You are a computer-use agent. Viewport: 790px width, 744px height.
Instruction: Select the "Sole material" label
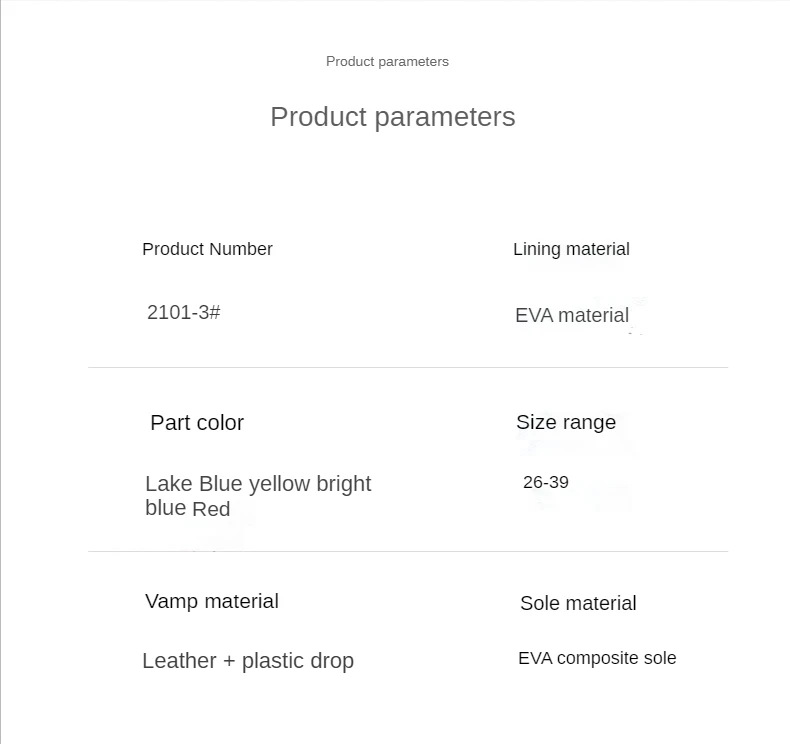tap(578, 603)
